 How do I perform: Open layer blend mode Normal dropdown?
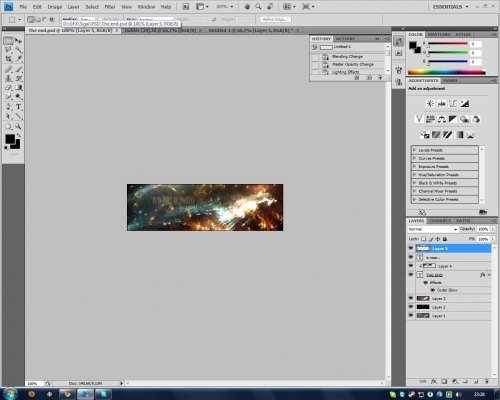[x=433, y=229]
